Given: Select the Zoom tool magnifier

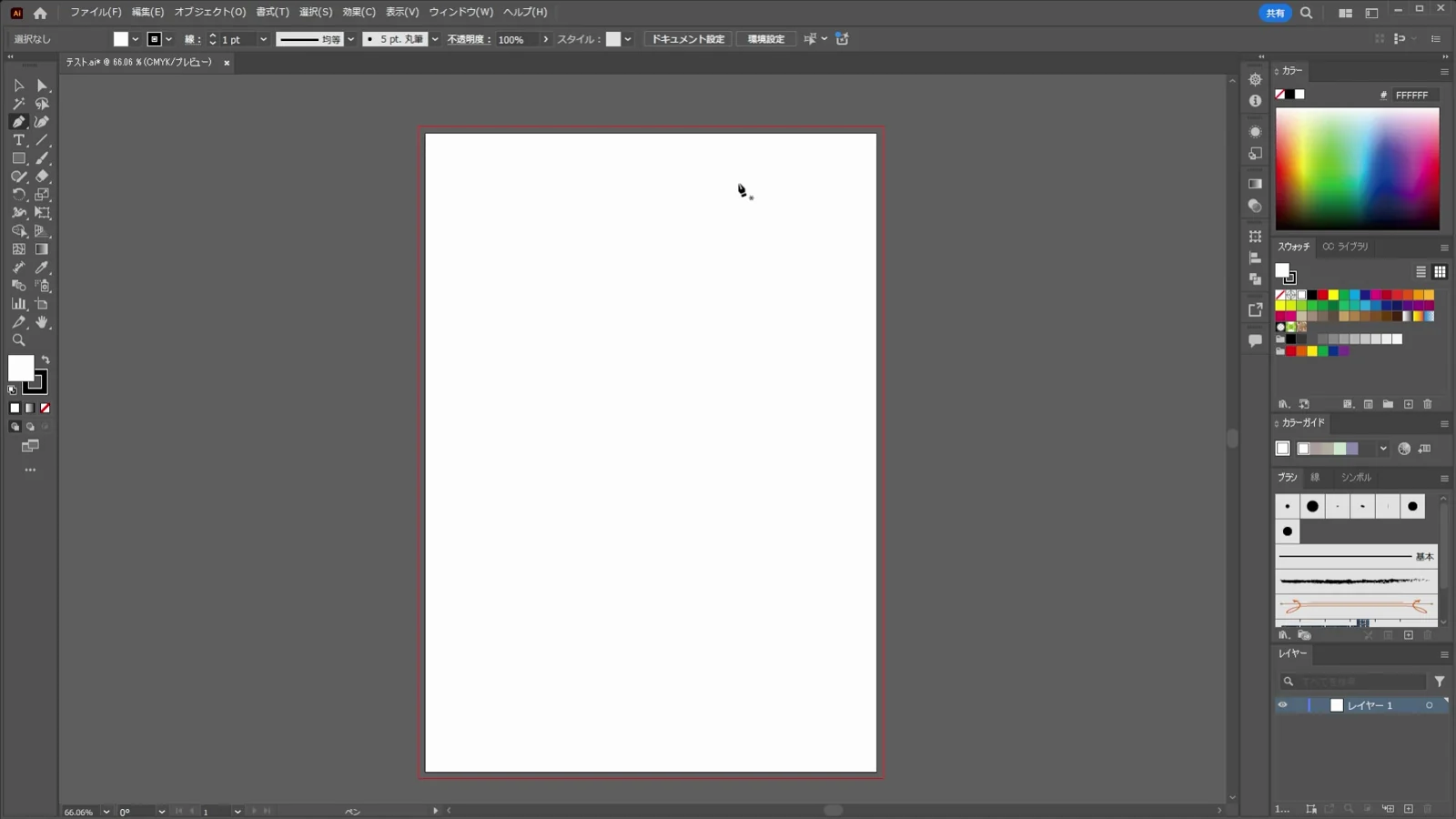Looking at the screenshot, I should [18, 340].
